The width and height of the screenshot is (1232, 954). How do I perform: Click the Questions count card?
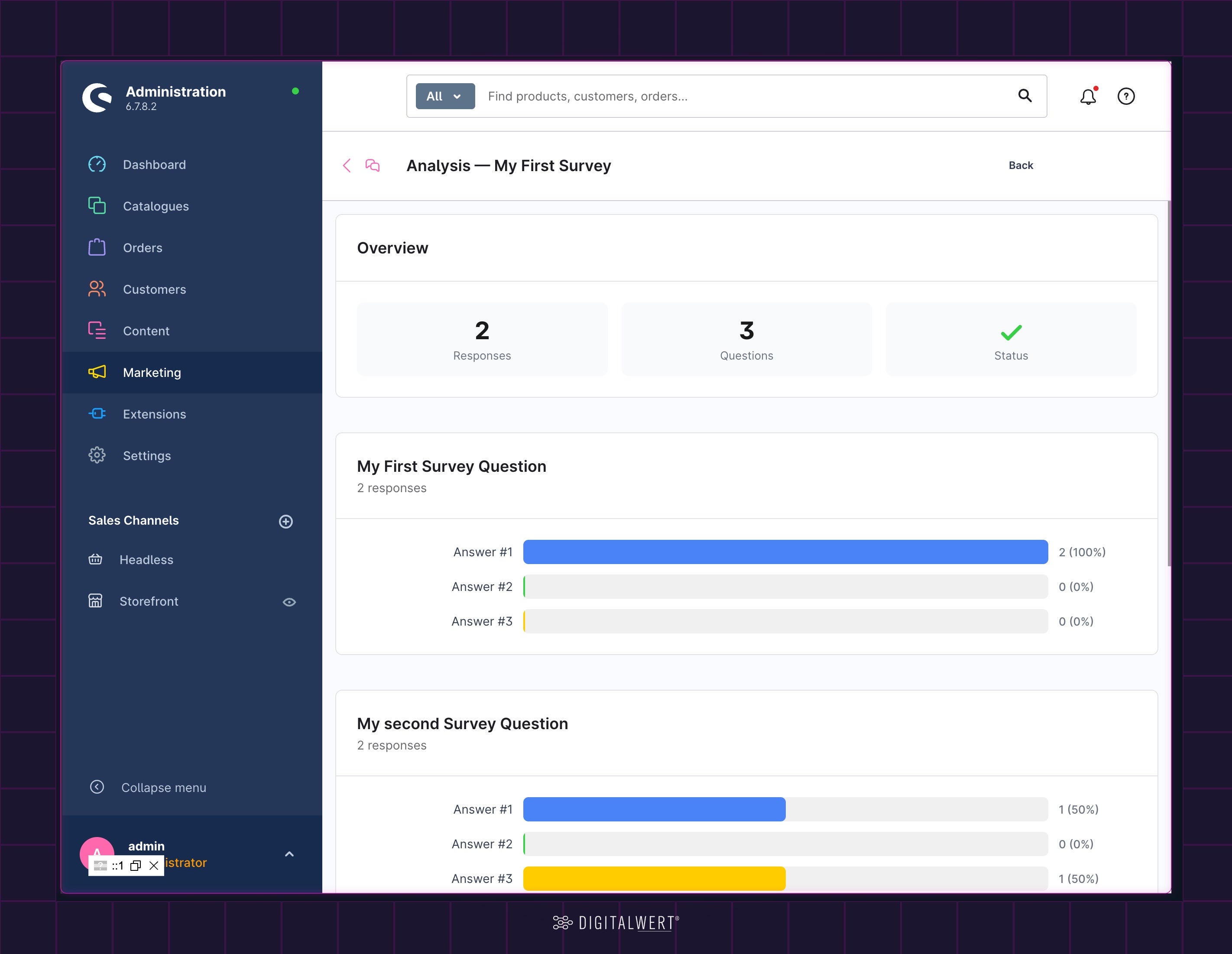746,339
